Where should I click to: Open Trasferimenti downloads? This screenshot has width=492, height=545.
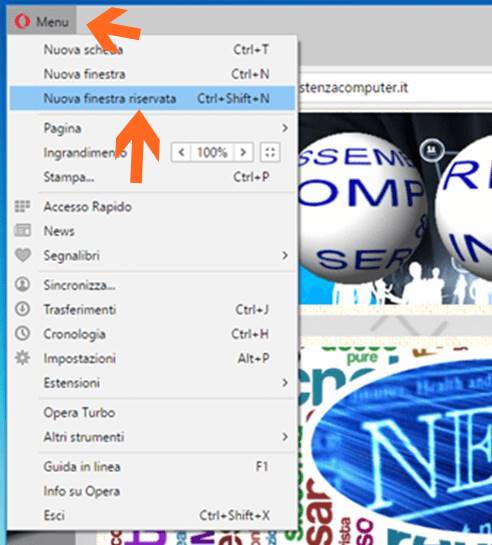tap(152, 310)
